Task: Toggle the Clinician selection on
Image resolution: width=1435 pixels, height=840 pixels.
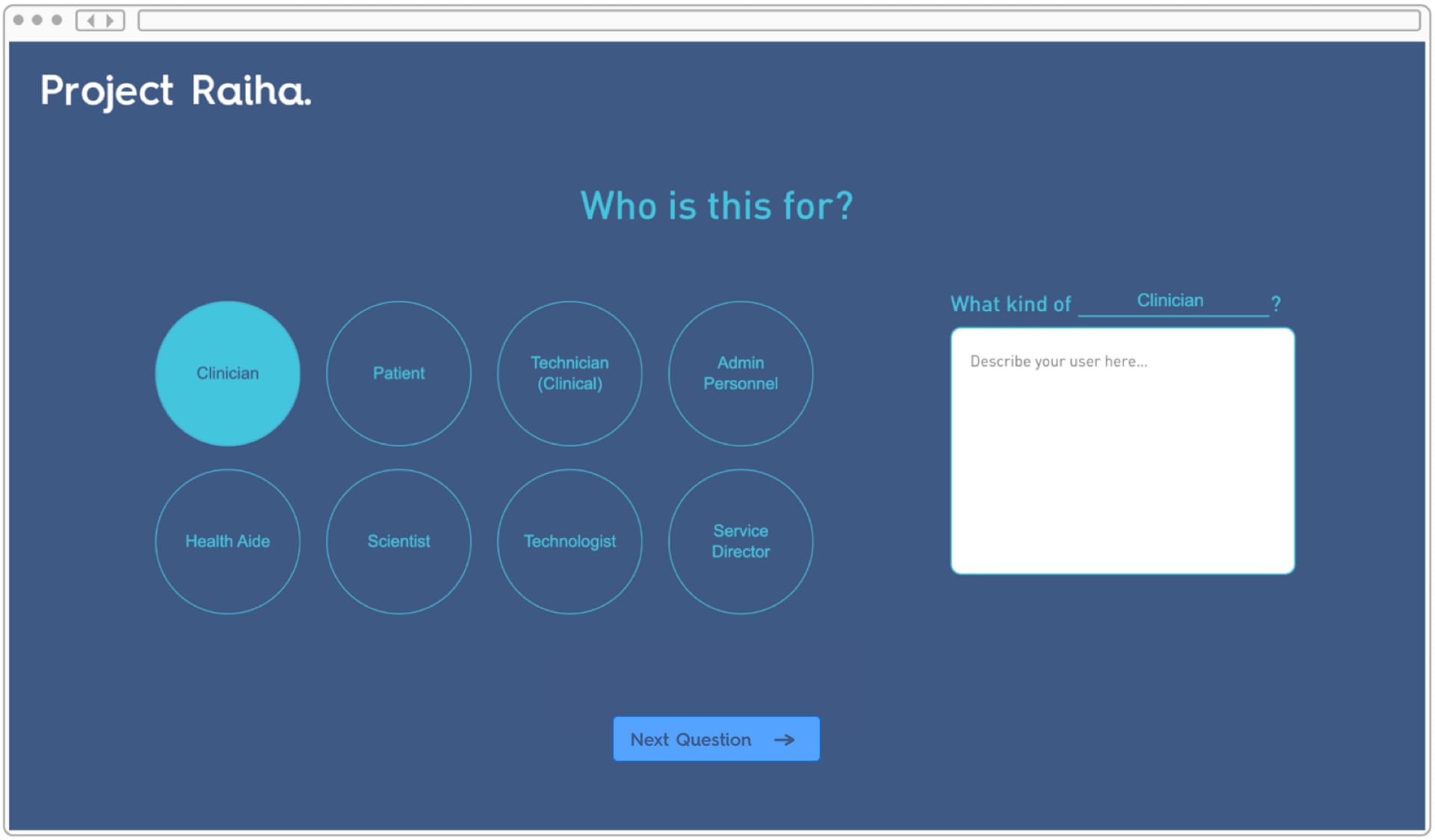Action: [x=228, y=374]
